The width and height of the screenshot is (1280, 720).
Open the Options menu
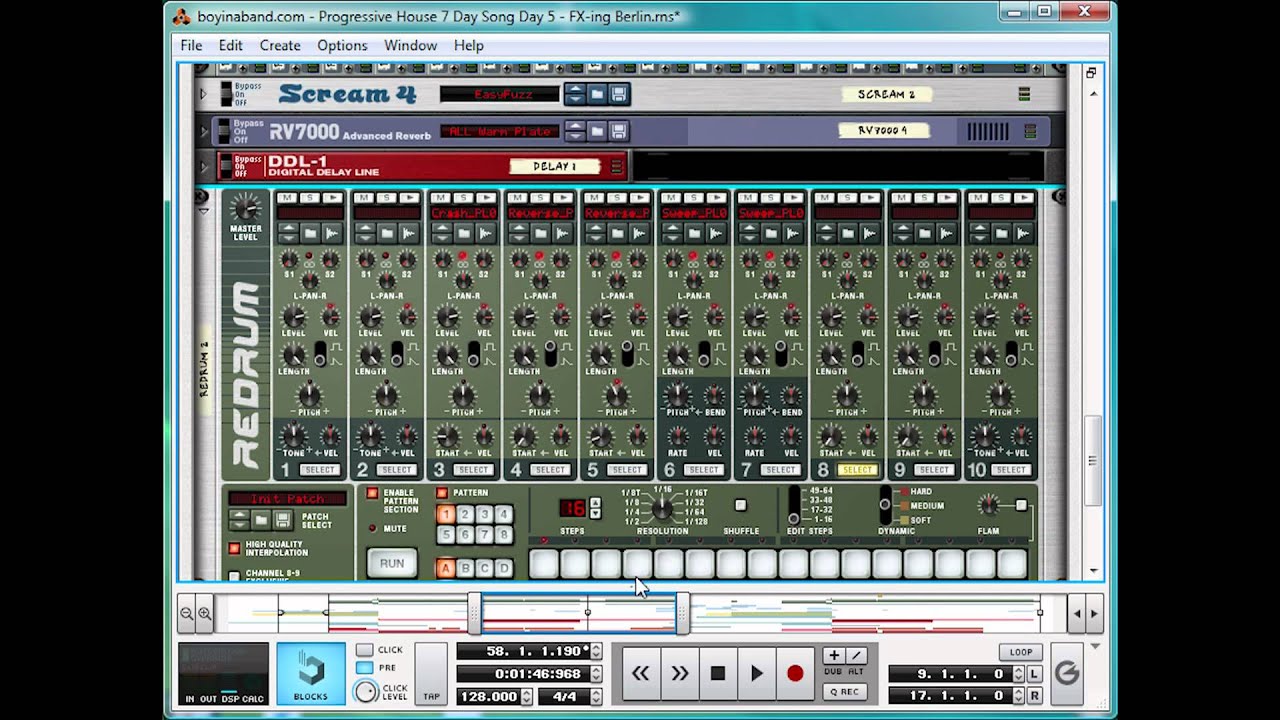coord(342,45)
